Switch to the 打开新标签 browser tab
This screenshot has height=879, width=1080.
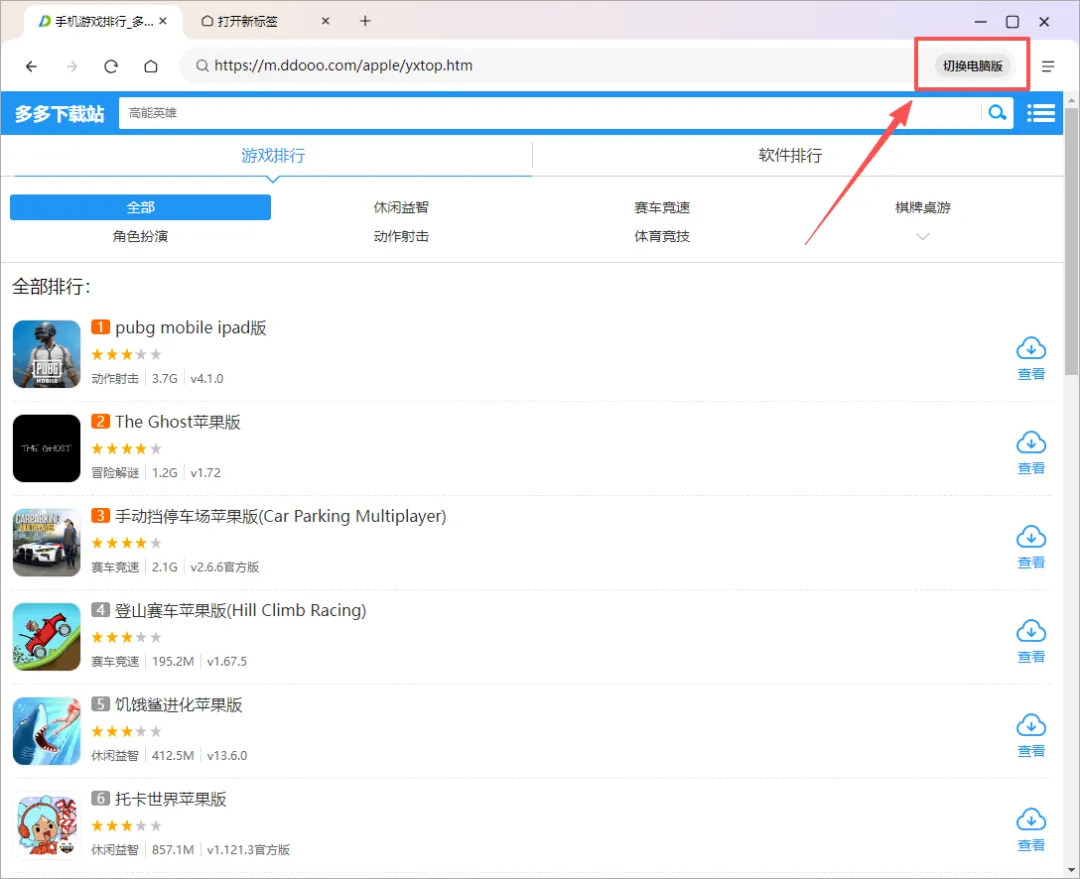coord(267,21)
